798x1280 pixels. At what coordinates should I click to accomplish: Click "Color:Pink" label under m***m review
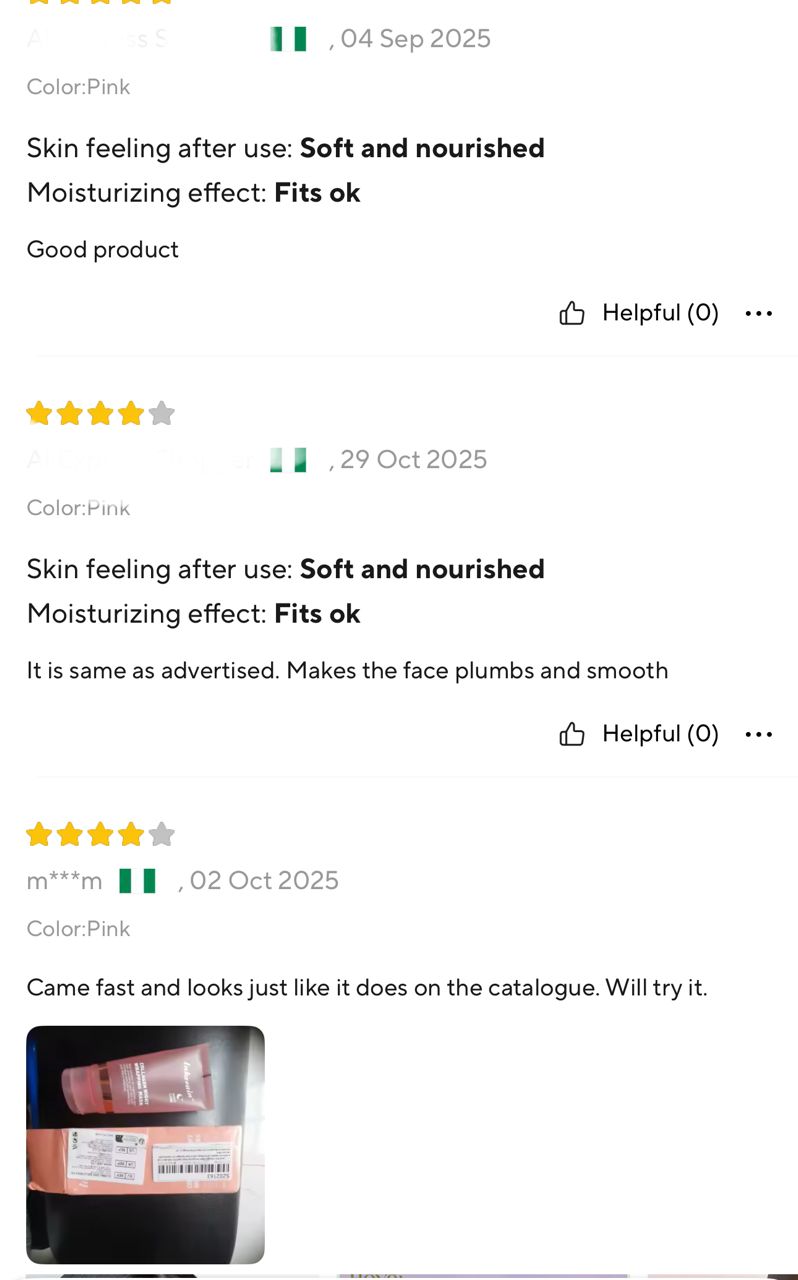point(78,929)
